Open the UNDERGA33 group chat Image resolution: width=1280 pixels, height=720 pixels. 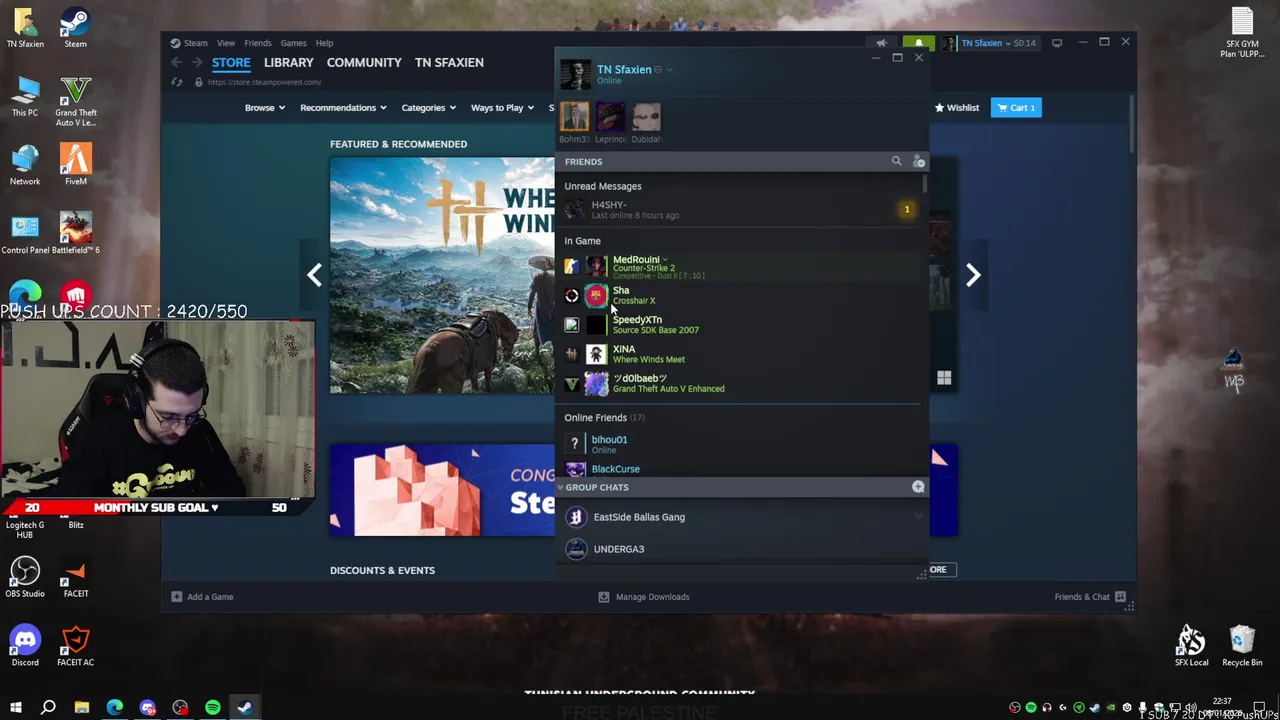pos(739,549)
